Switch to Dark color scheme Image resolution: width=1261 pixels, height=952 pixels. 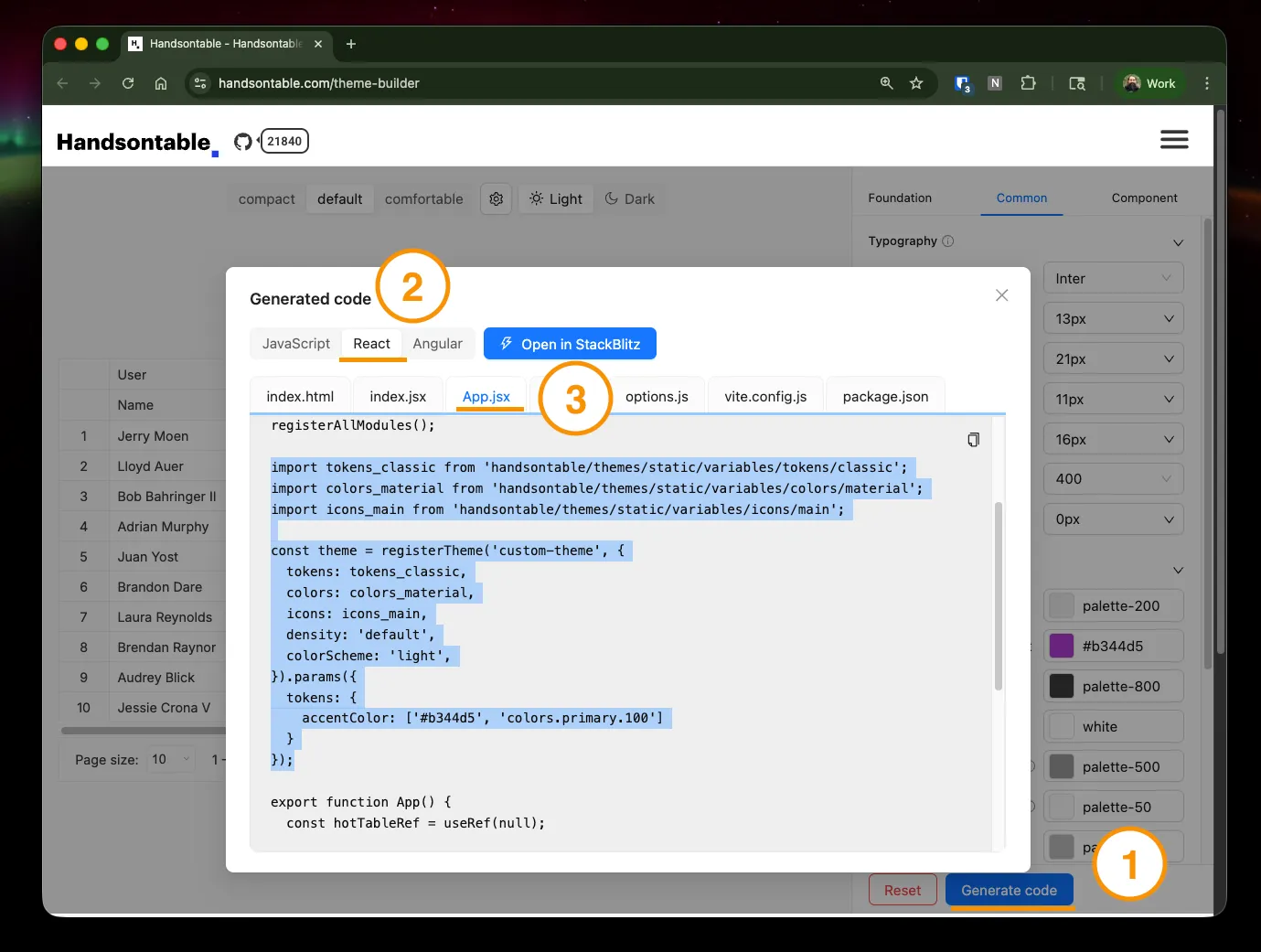point(630,198)
